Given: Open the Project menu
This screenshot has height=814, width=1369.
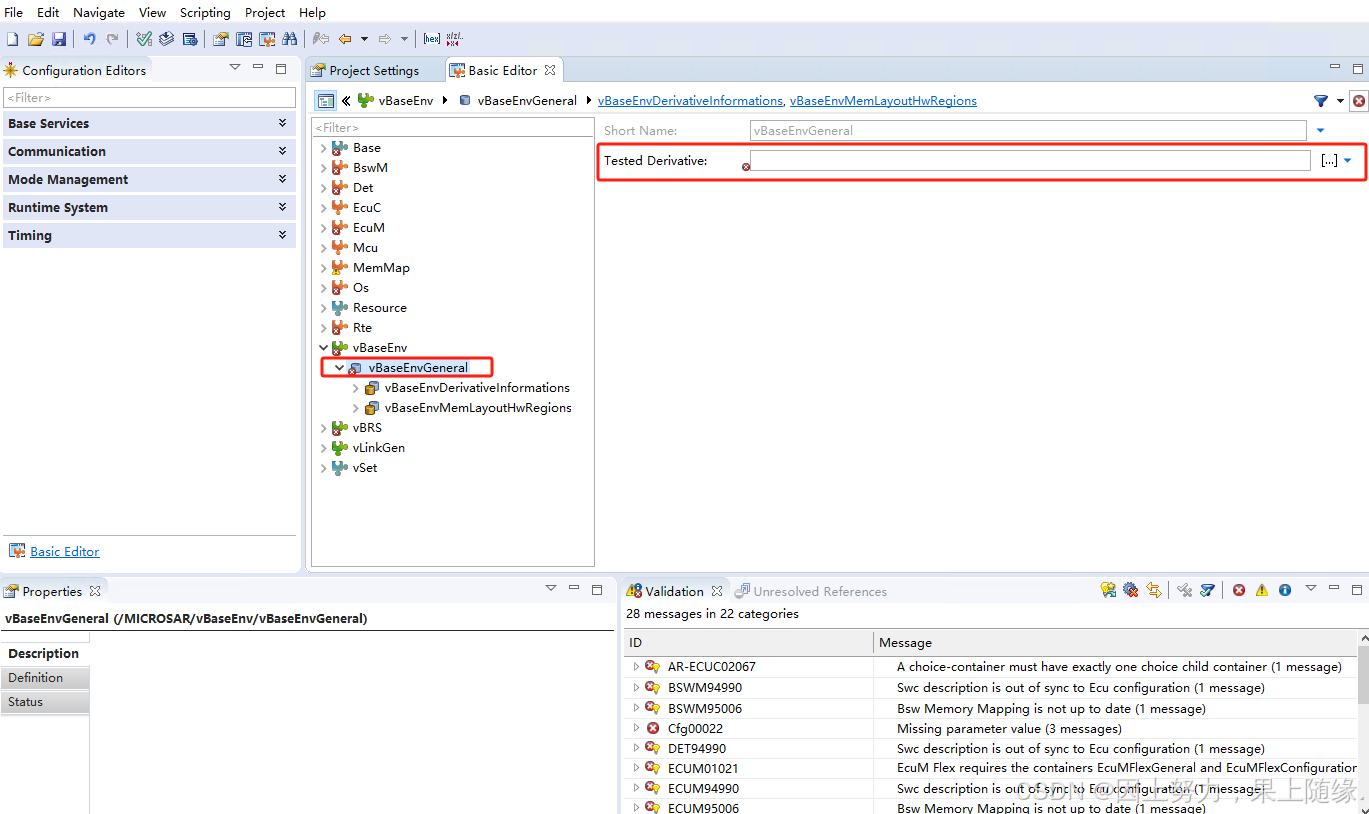Looking at the screenshot, I should tap(265, 12).
